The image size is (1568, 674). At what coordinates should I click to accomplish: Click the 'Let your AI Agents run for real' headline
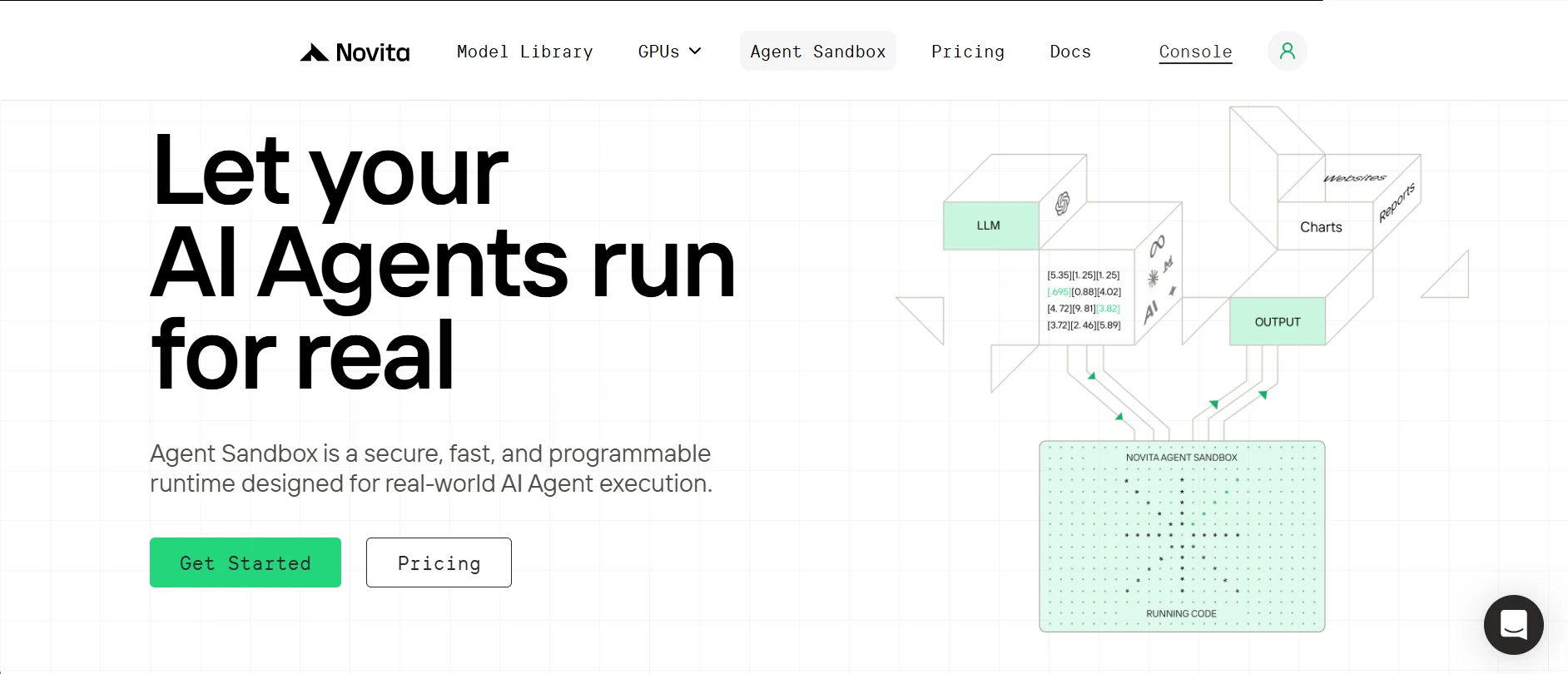pyautogui.click(x=444, y=262)
